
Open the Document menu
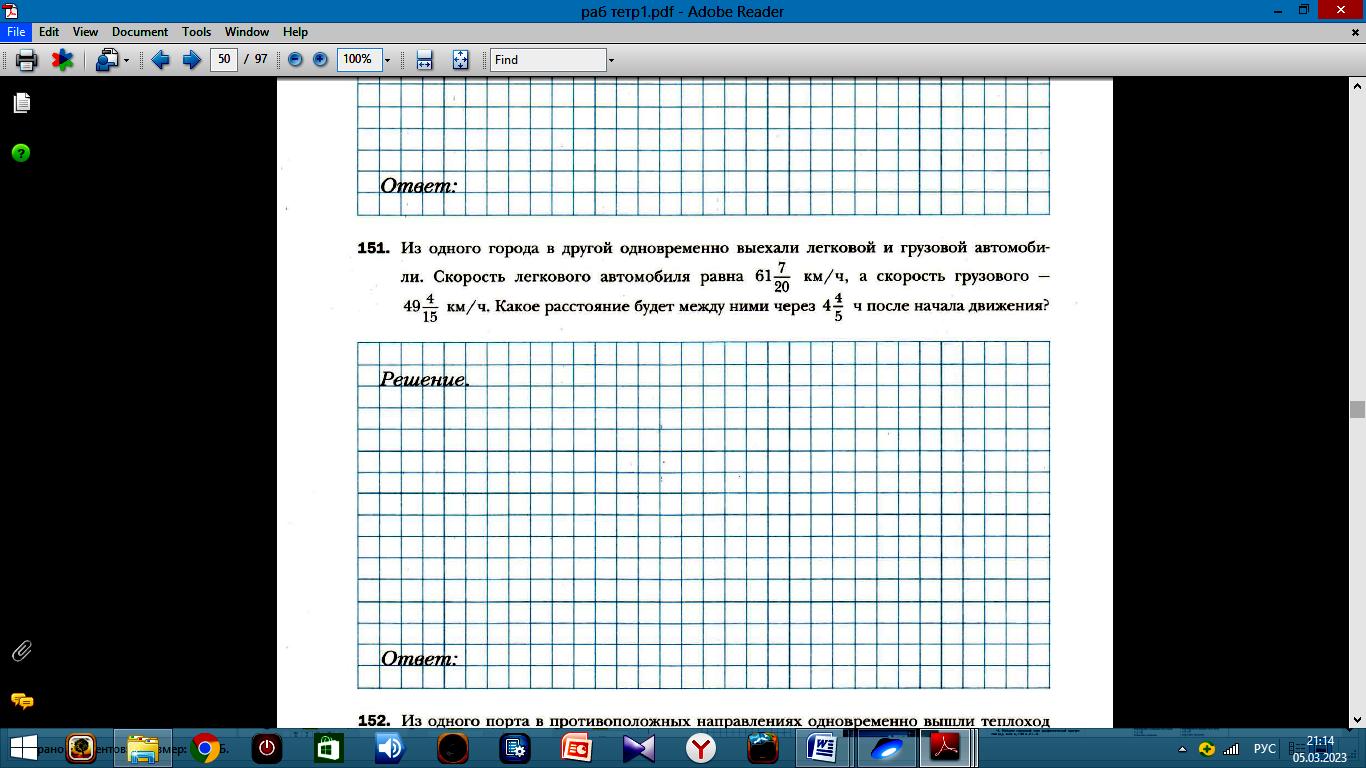pyautogui.click(x=140, y=32)
